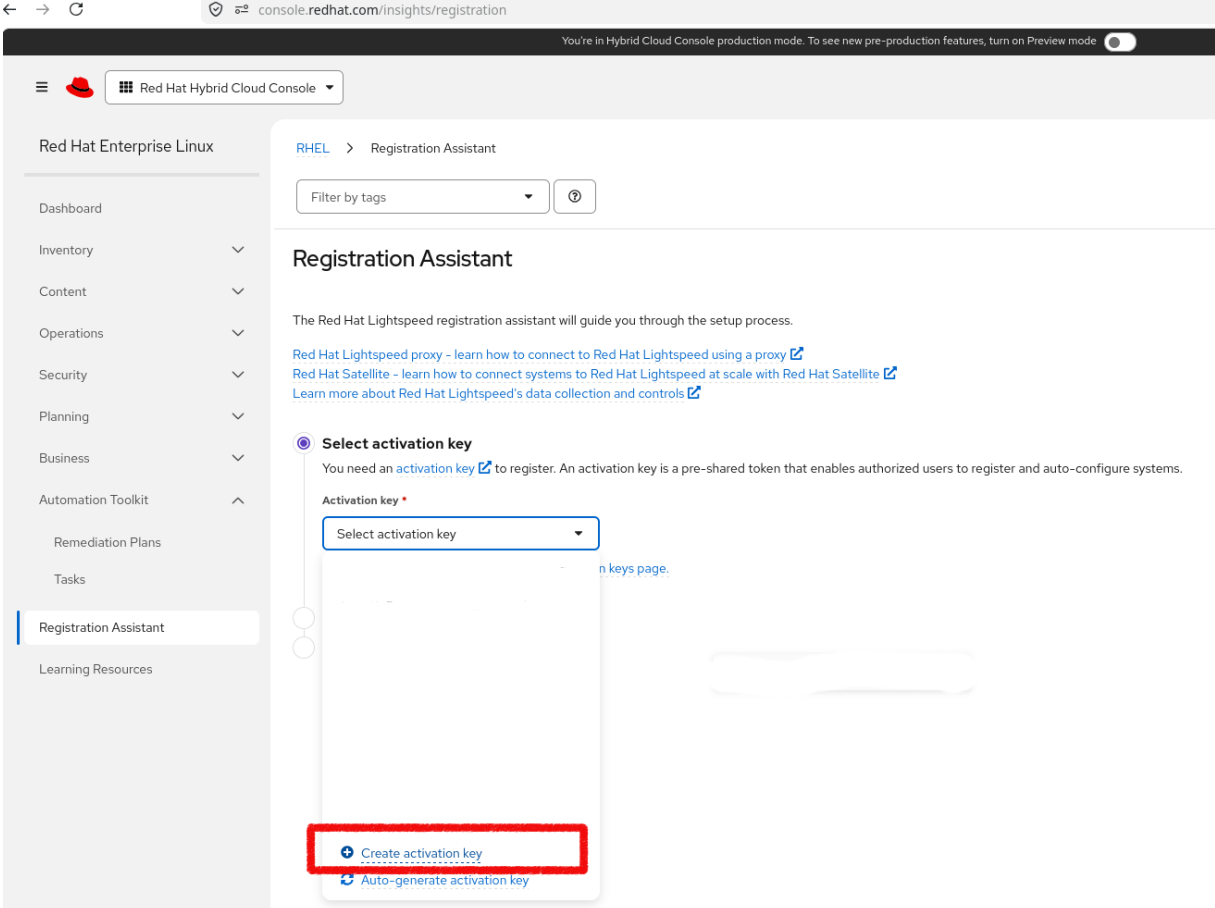Open Tasks in the sidebar

[70, 579]
